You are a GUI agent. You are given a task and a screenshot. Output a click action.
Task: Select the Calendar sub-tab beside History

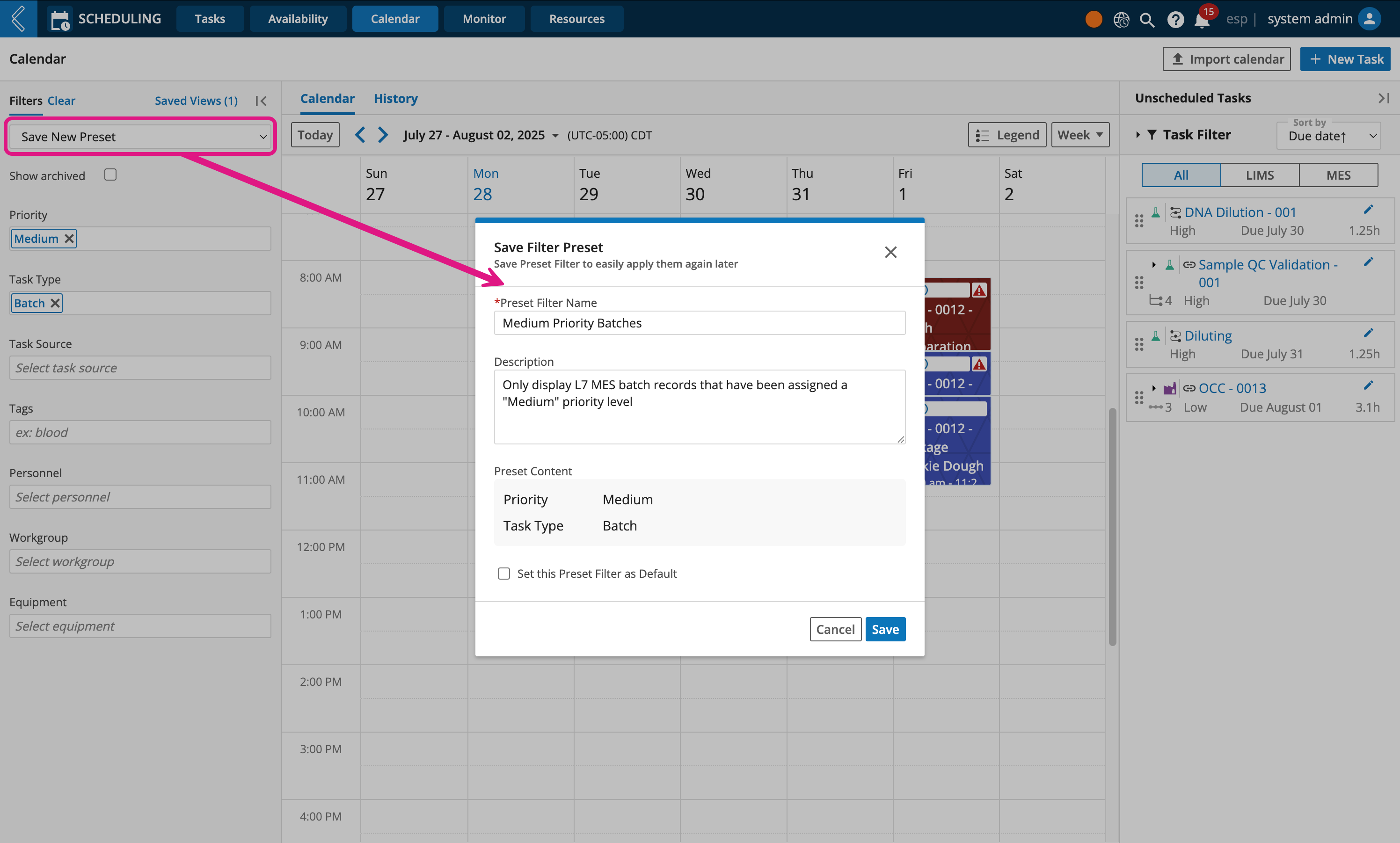pyautogui.click(x=327, y=98)
